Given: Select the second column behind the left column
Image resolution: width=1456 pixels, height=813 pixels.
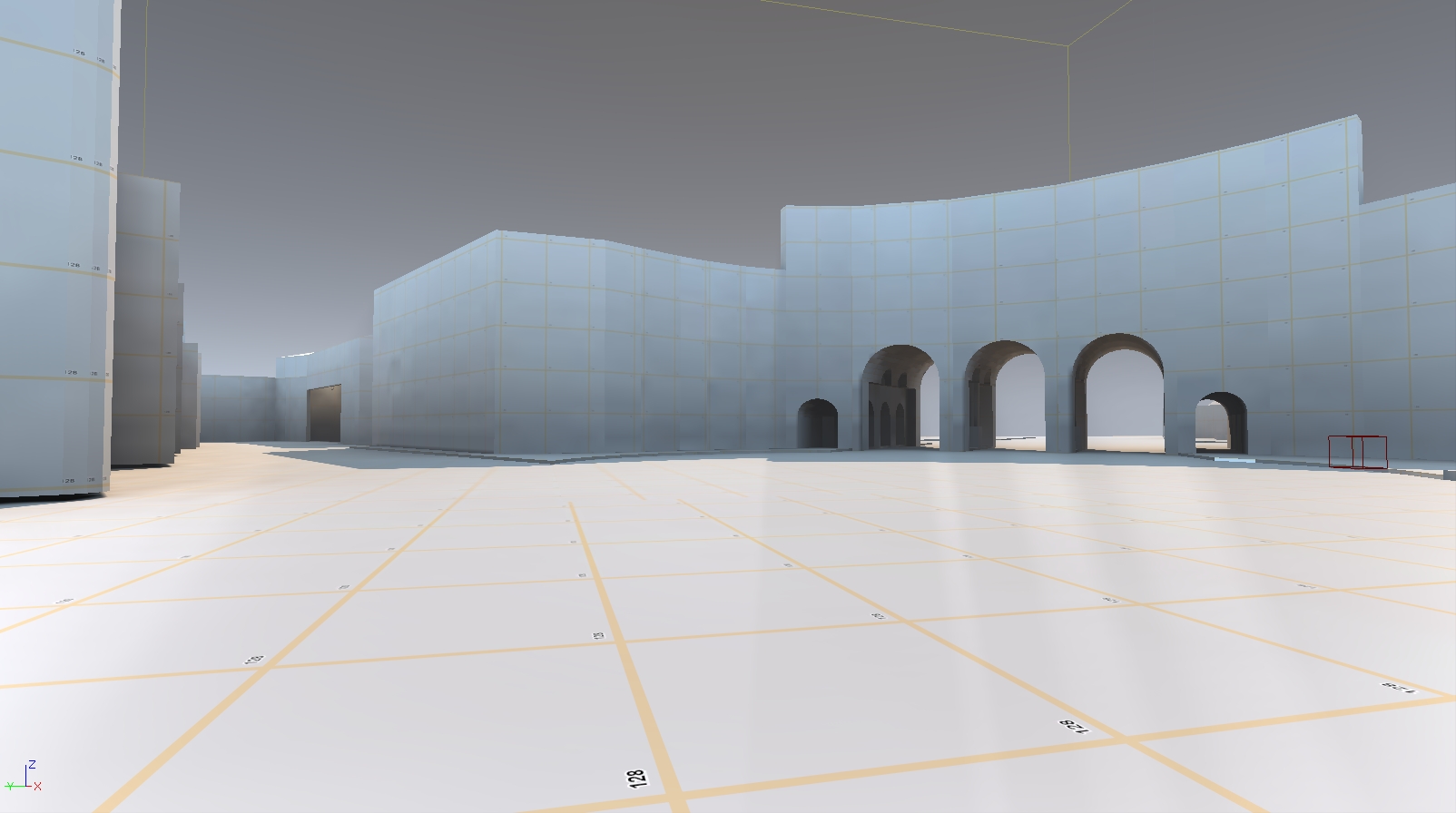Looking at the screenshot, I should [145, 318].
